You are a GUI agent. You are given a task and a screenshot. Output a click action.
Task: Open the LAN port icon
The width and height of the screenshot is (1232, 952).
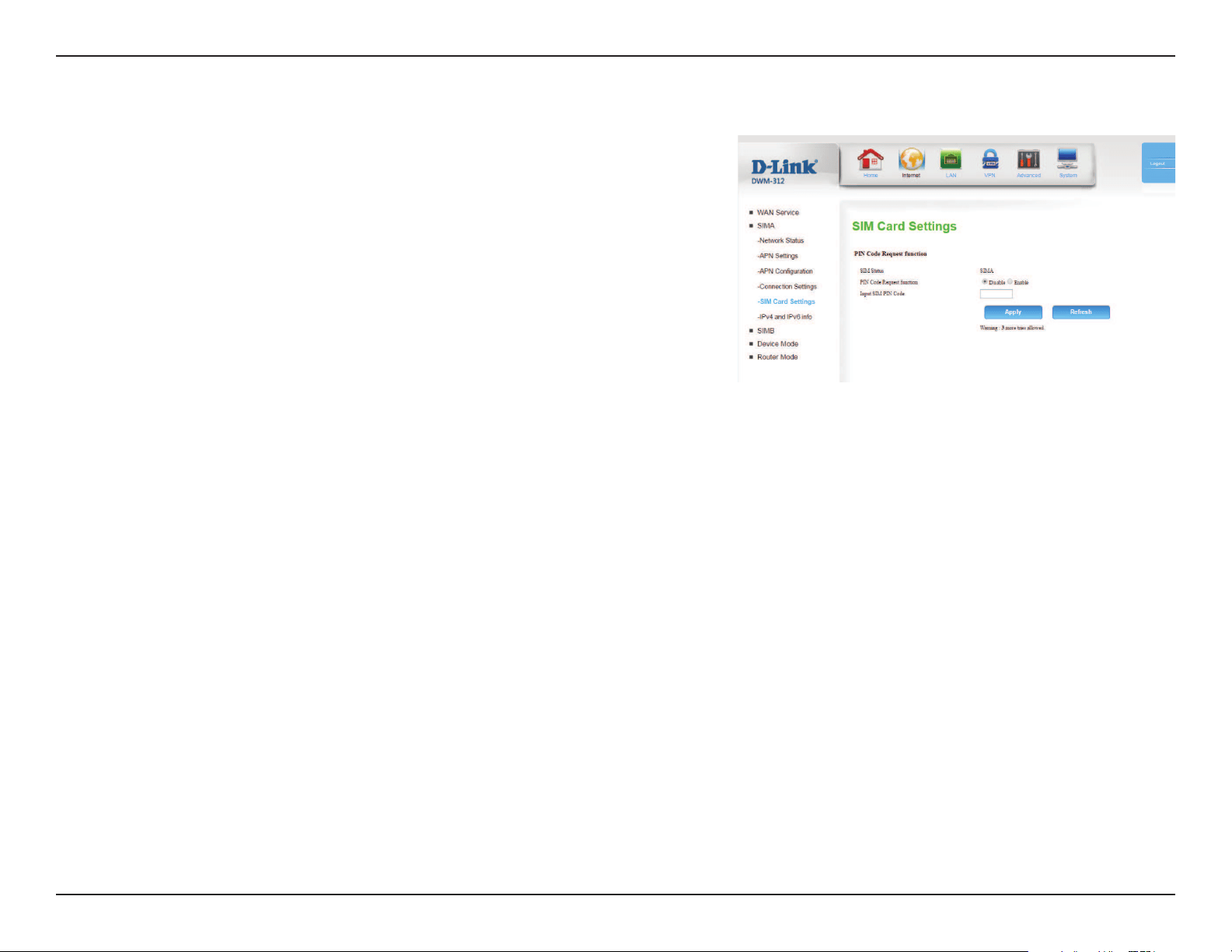tap(951, 159)
